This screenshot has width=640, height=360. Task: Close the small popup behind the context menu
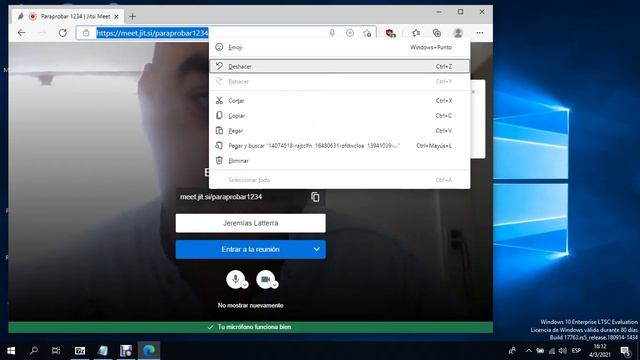[x=473, y=92]
